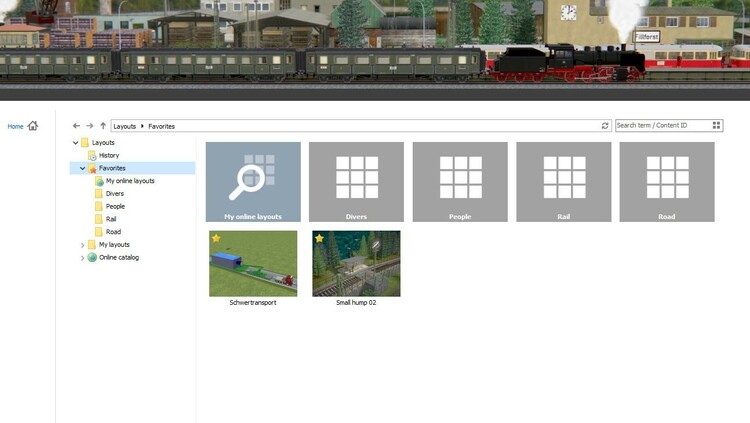Screen dimensions: 750x423
Task: Select the Rail folder in tree
Action: pos(113,219)
